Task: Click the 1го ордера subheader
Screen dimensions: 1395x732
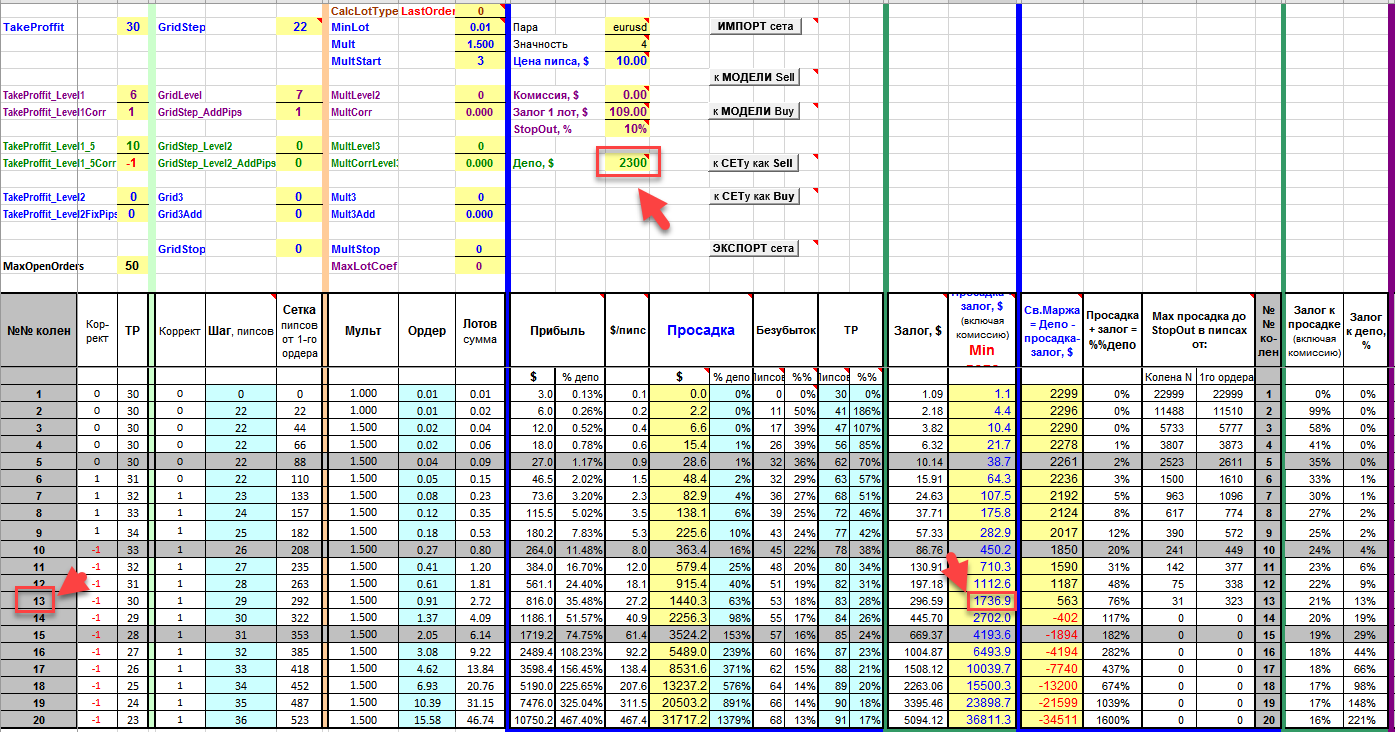Action: click(1227, 377)
